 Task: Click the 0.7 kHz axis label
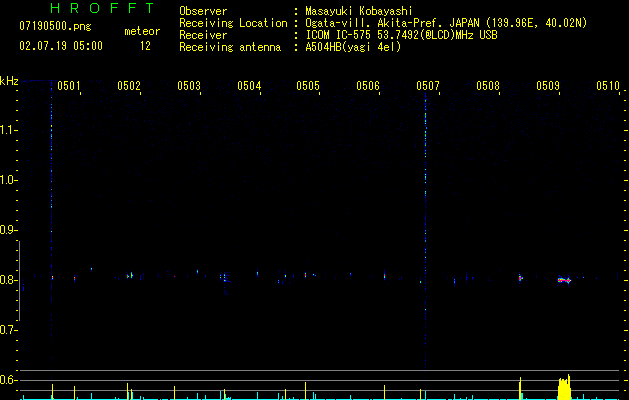coord(8,330)
